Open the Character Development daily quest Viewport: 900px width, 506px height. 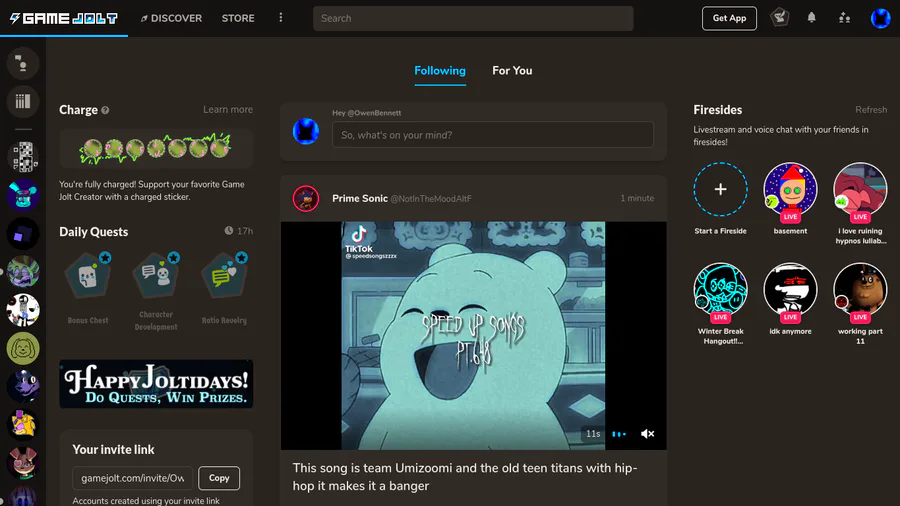coord(156,291)
